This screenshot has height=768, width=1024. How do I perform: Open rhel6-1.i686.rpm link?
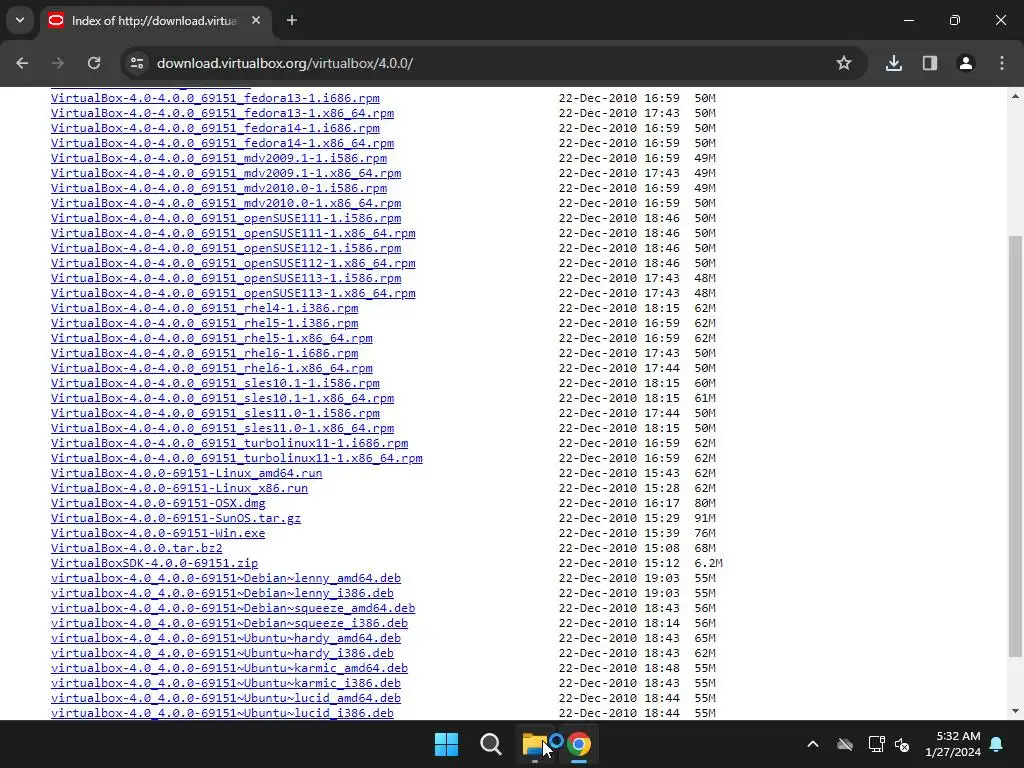pyautogui.click(x=204, y=353)
